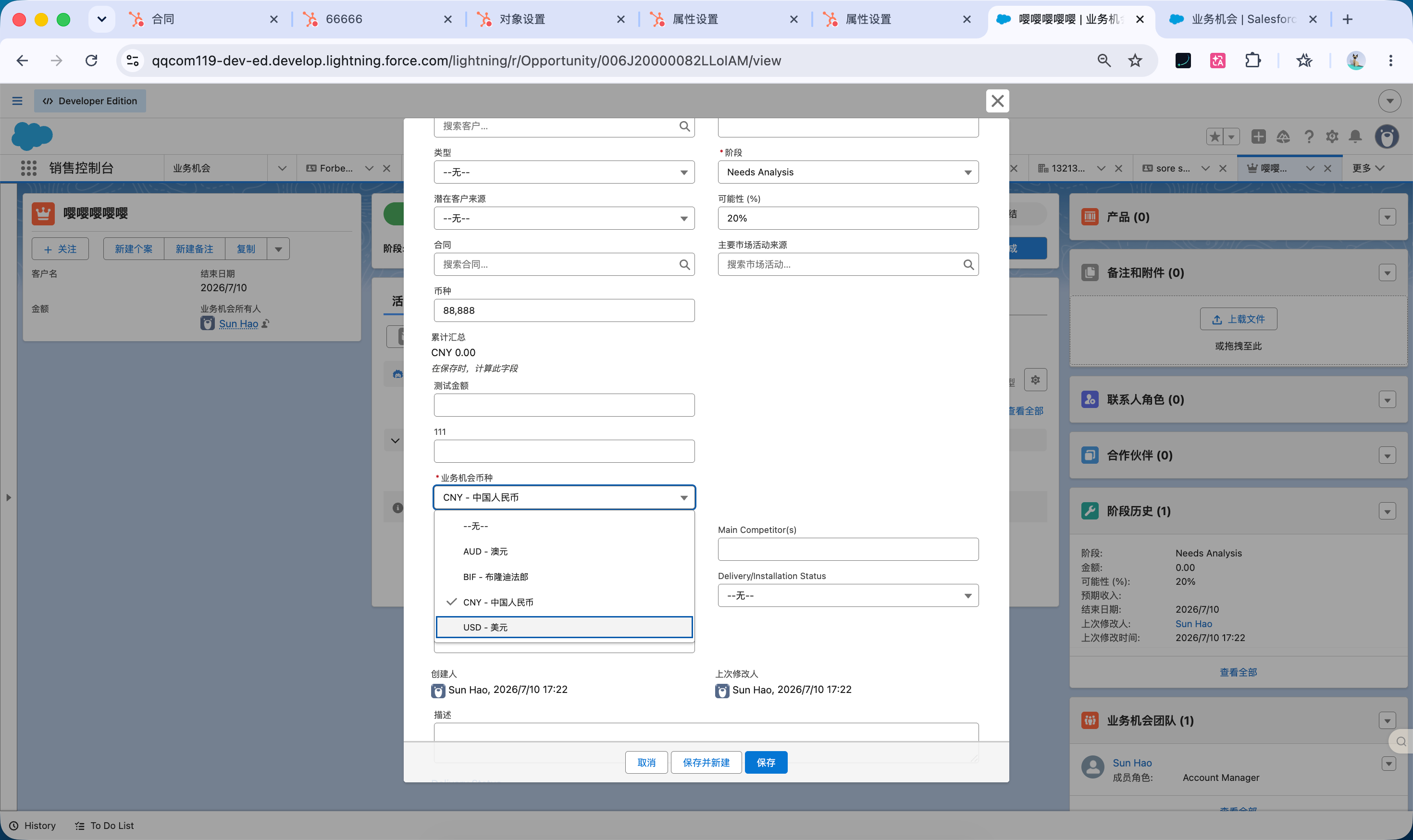Screen dimensions: 1413x840
Task: Click the 可能性 (%) field
Action: coord(848,218)
